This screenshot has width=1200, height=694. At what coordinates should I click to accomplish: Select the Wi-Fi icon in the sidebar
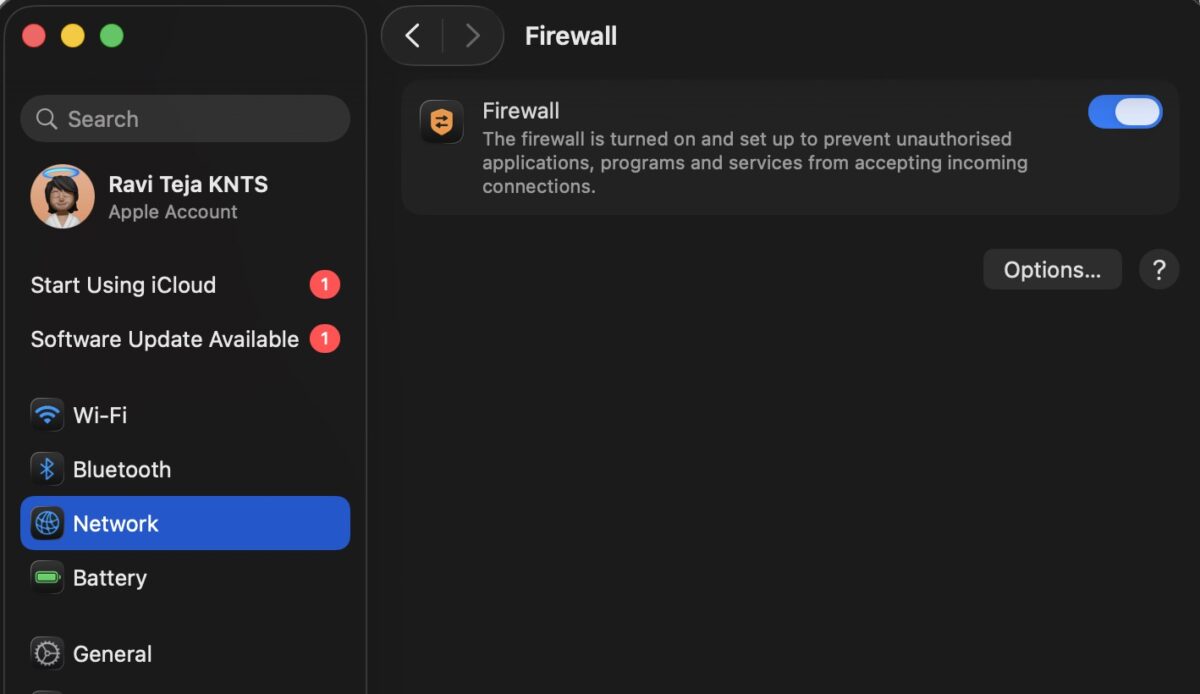pyautogui.click(x=47, y=415)
